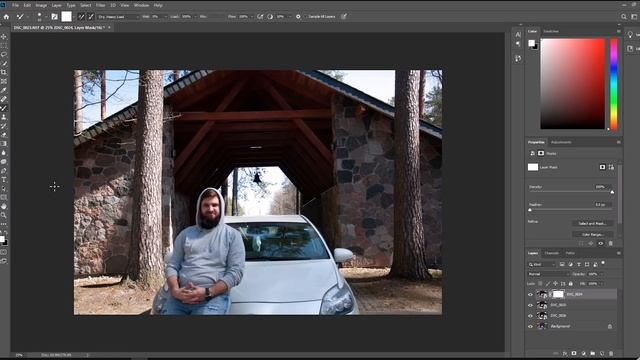Click the Density slider handle

612,192
